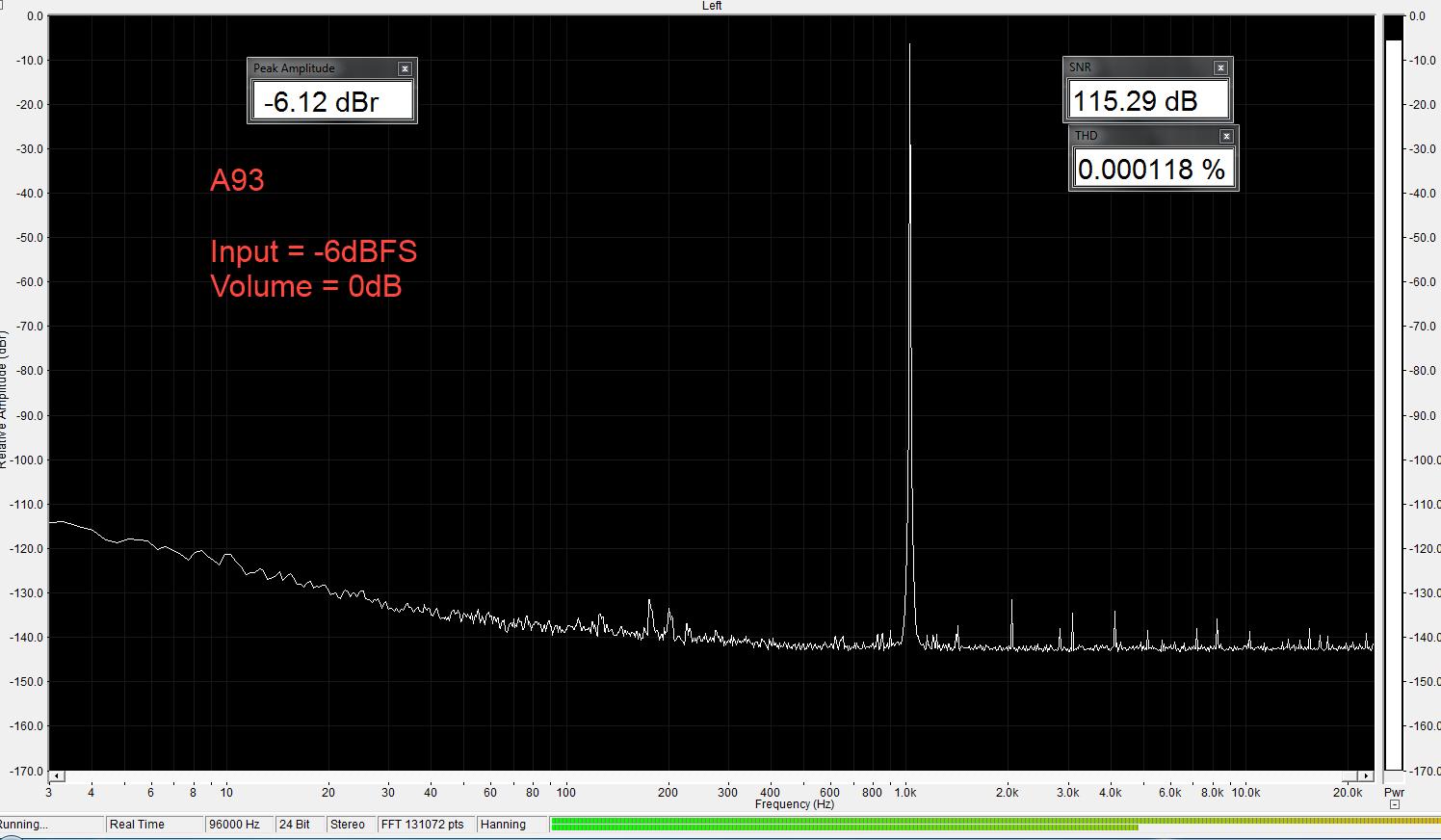1441x840 pixels.
Task: Click the '-100.0' left axis label
Action: coord(27,459)
